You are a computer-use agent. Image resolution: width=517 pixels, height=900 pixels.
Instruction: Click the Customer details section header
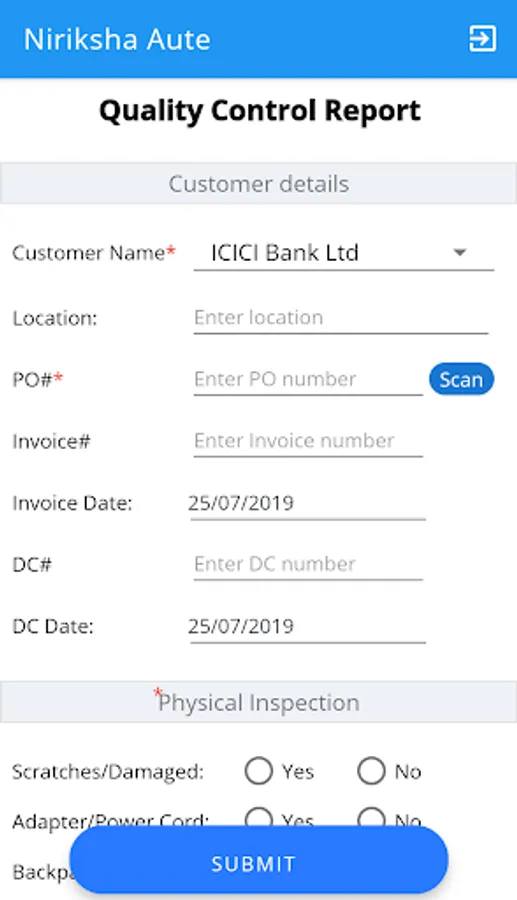pos(258,184)
